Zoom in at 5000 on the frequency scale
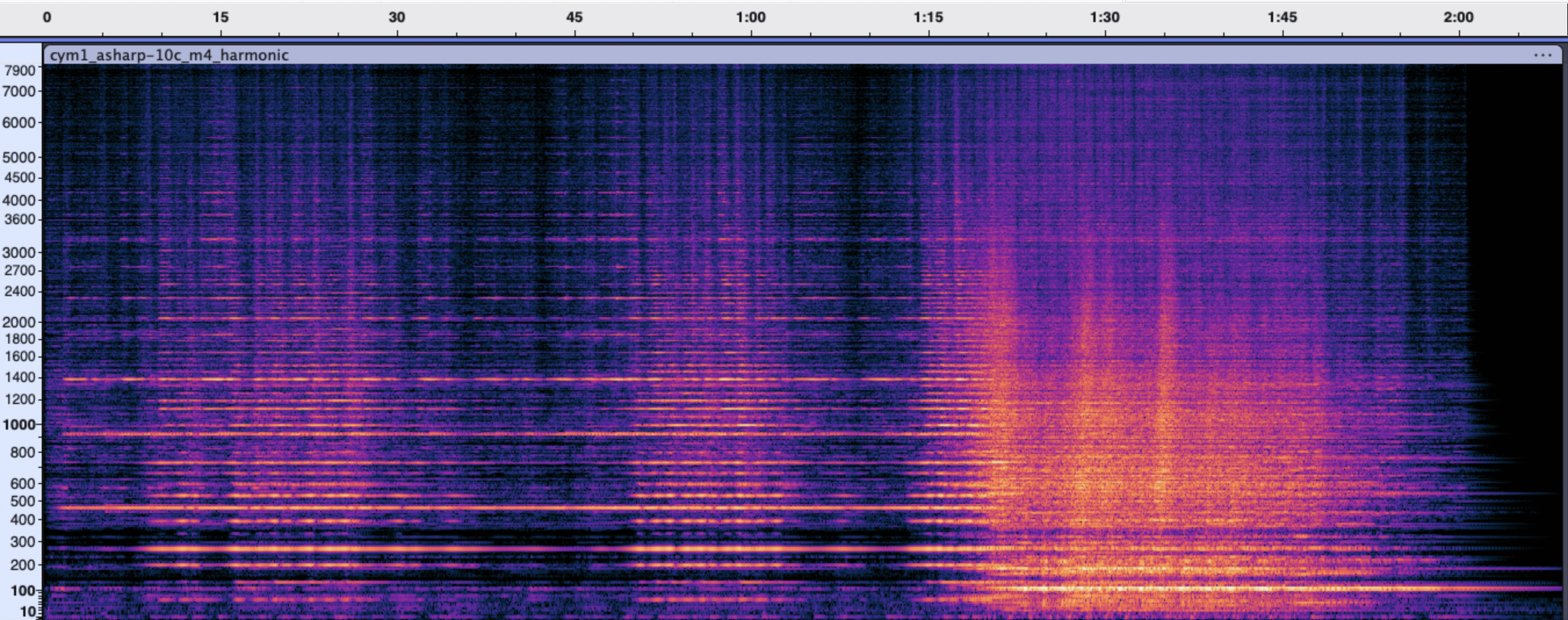Viewport: 1568px width, 620px height. click(20, 157)
